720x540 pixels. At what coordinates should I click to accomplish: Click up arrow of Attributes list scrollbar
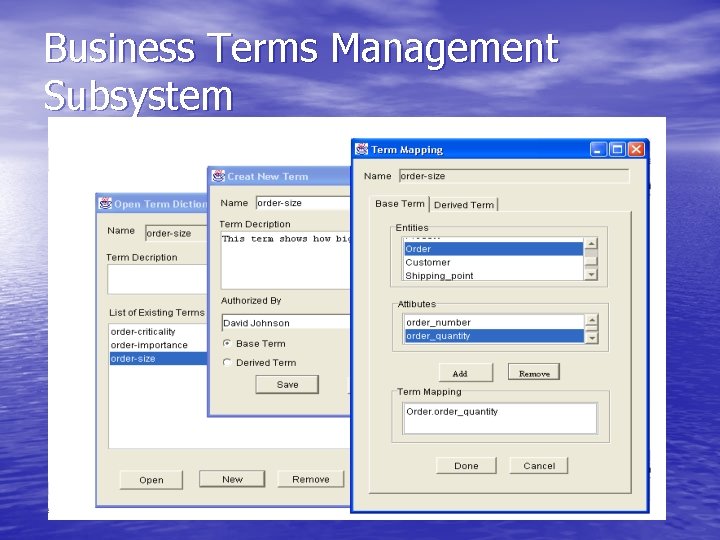[591, 320]
